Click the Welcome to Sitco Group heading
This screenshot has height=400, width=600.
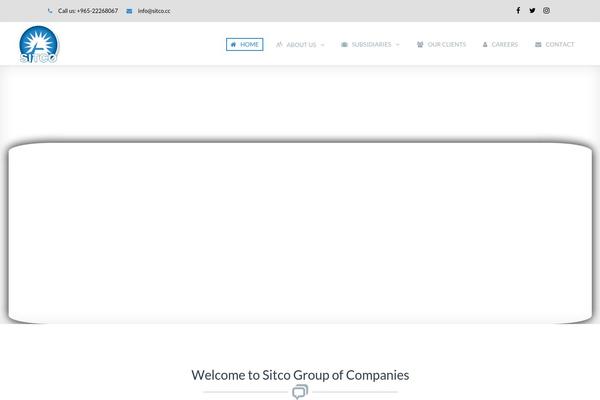(x=300, y=375)
